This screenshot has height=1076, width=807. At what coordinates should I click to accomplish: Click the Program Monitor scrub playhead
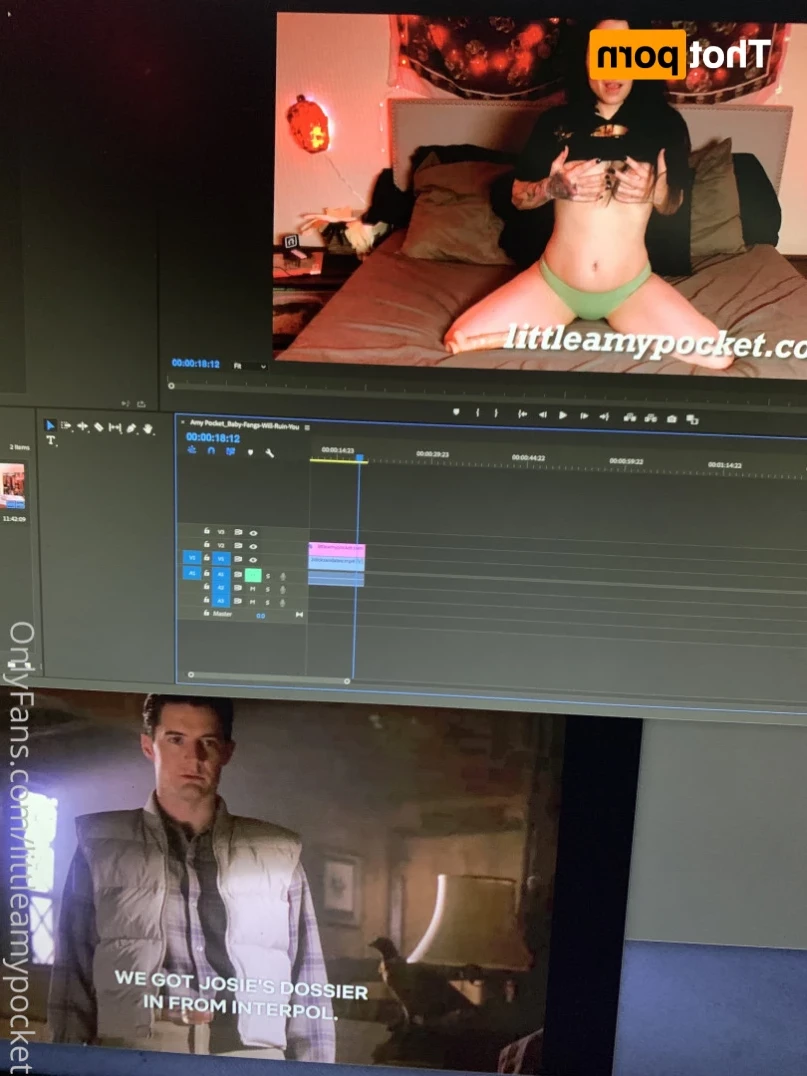(x=172, y=386)
